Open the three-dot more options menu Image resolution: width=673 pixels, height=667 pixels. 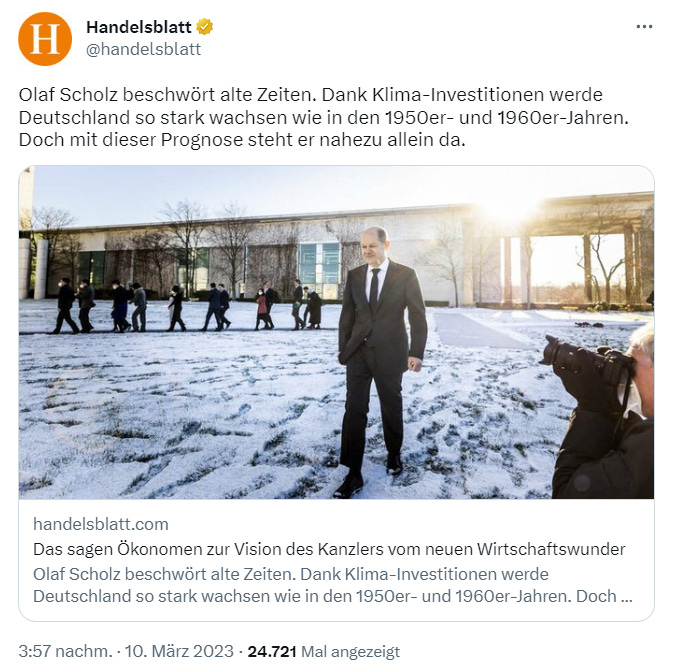click(x=644, y=27)
